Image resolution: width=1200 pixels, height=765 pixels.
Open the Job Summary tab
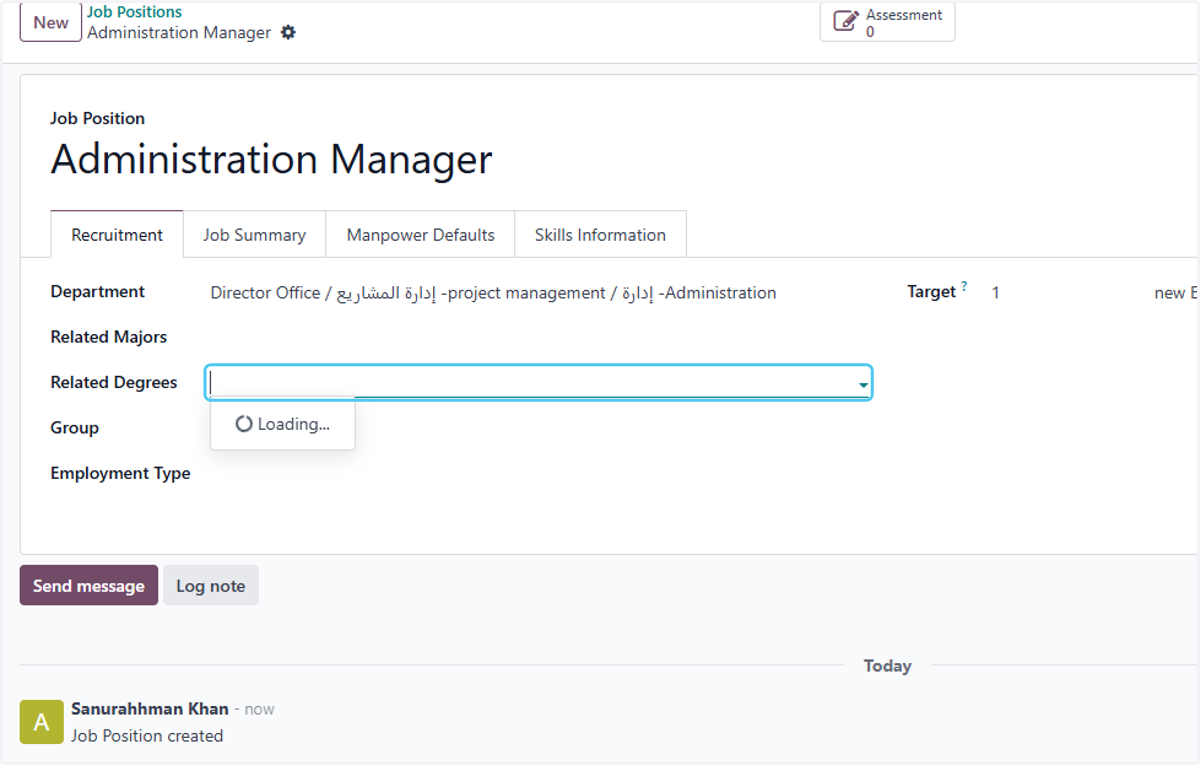[254, 235]
